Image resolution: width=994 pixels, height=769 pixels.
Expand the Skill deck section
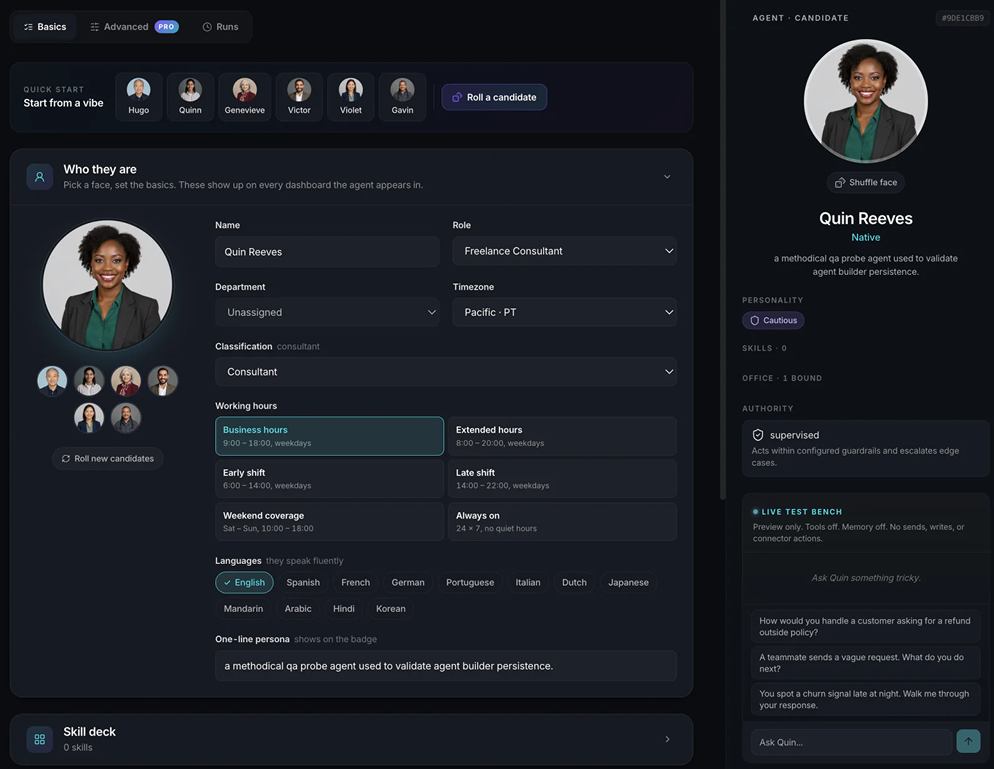pos(667,739)
